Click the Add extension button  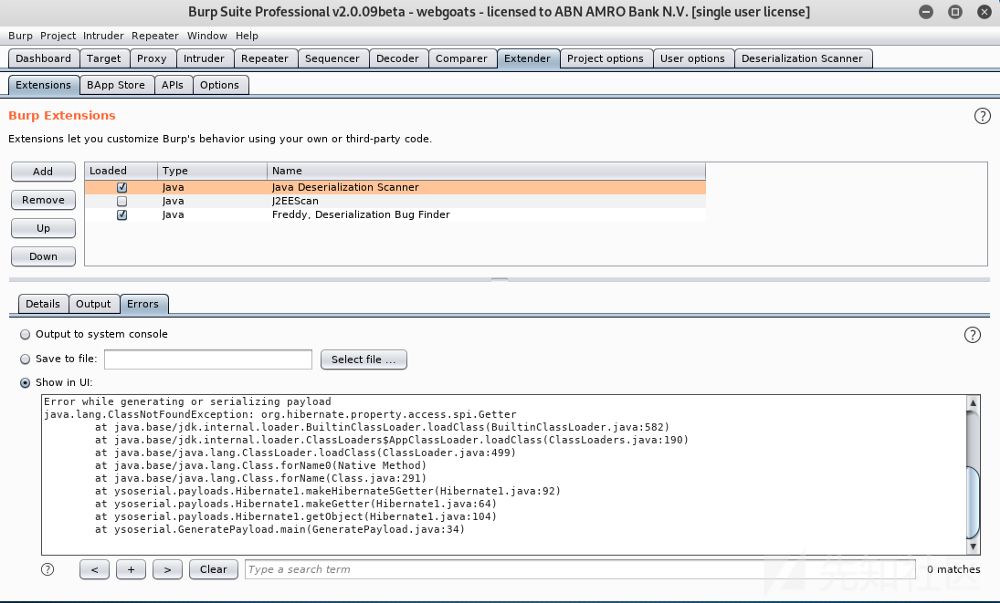click(x=43, y=171)
